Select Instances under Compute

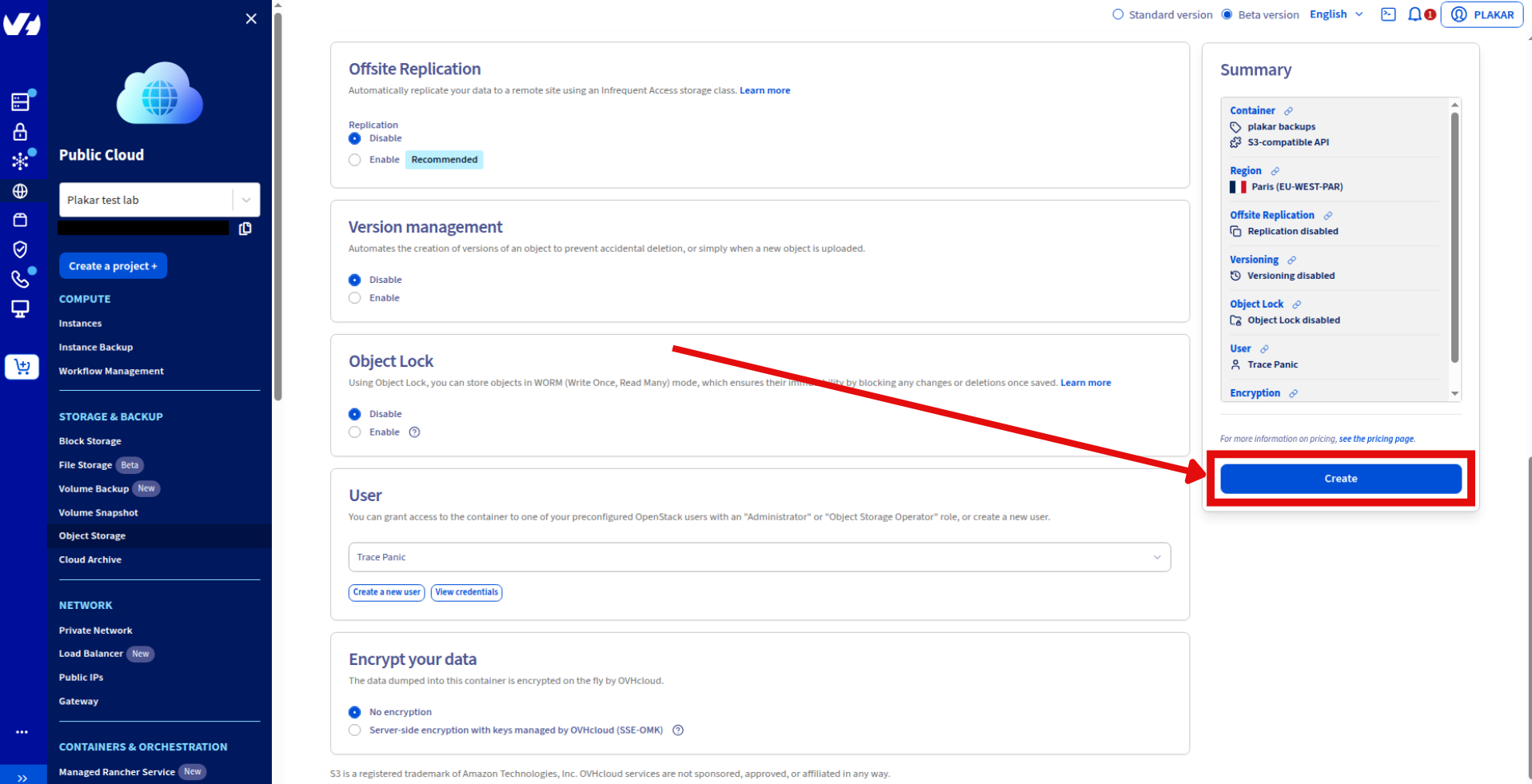[x=79, y=323]
